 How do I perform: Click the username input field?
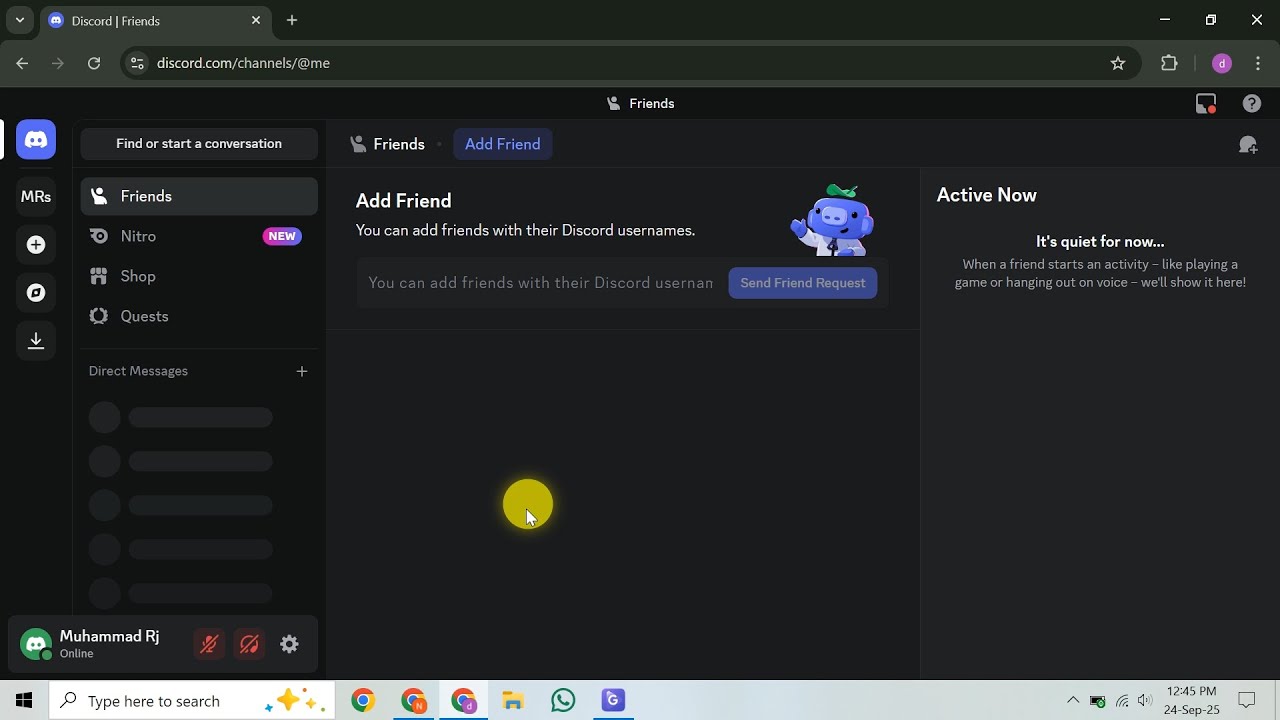[x=541, y=283]
